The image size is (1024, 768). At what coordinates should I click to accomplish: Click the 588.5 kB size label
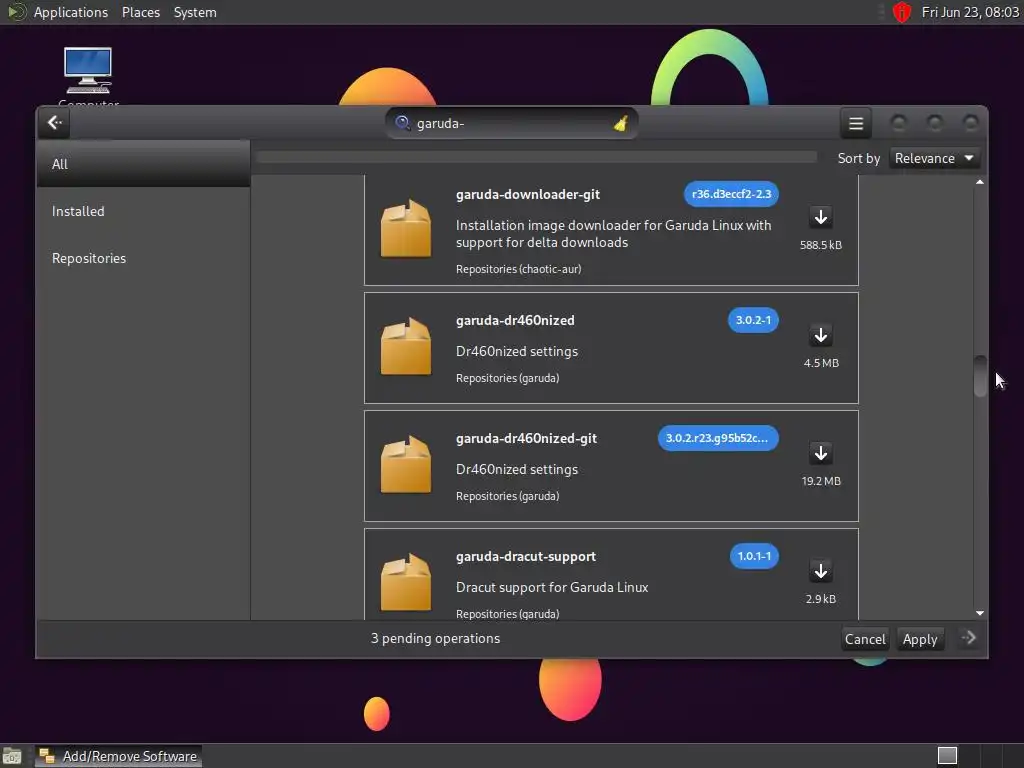click(820, 245)
